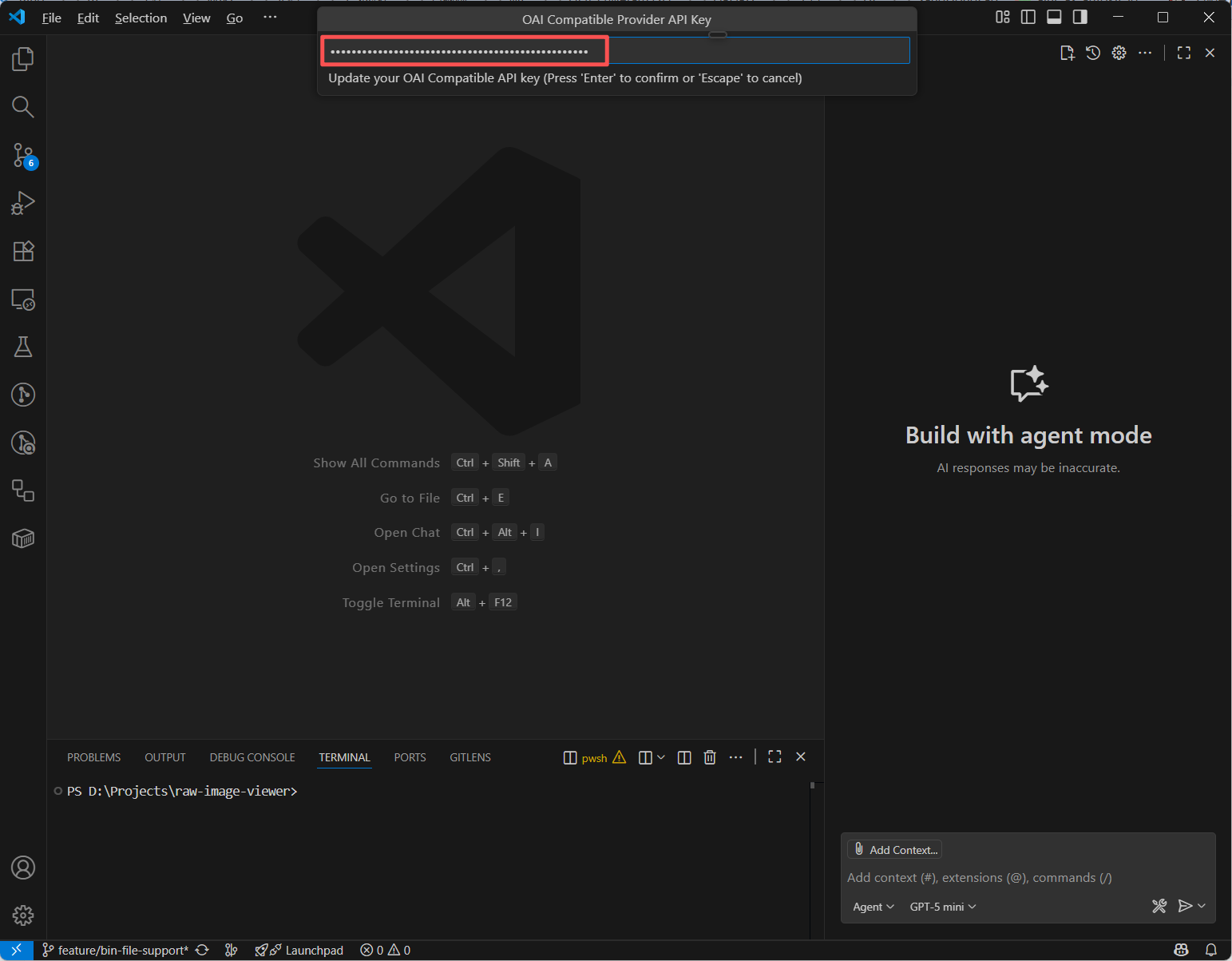Screen dimensions: 1232x961
Task: Open terminal panel more actions ellipsis
Action: point(736,757)
